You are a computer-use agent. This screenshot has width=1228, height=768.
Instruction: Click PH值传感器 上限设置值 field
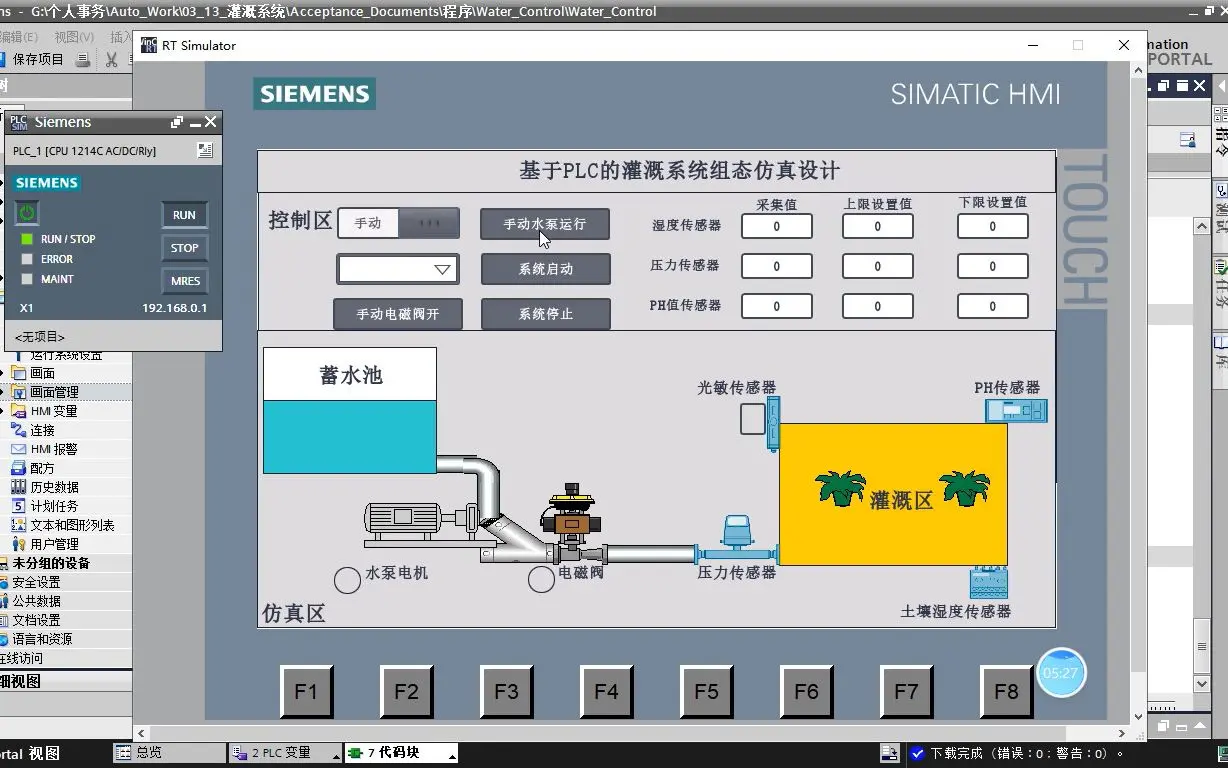click(x=877, y=306)
